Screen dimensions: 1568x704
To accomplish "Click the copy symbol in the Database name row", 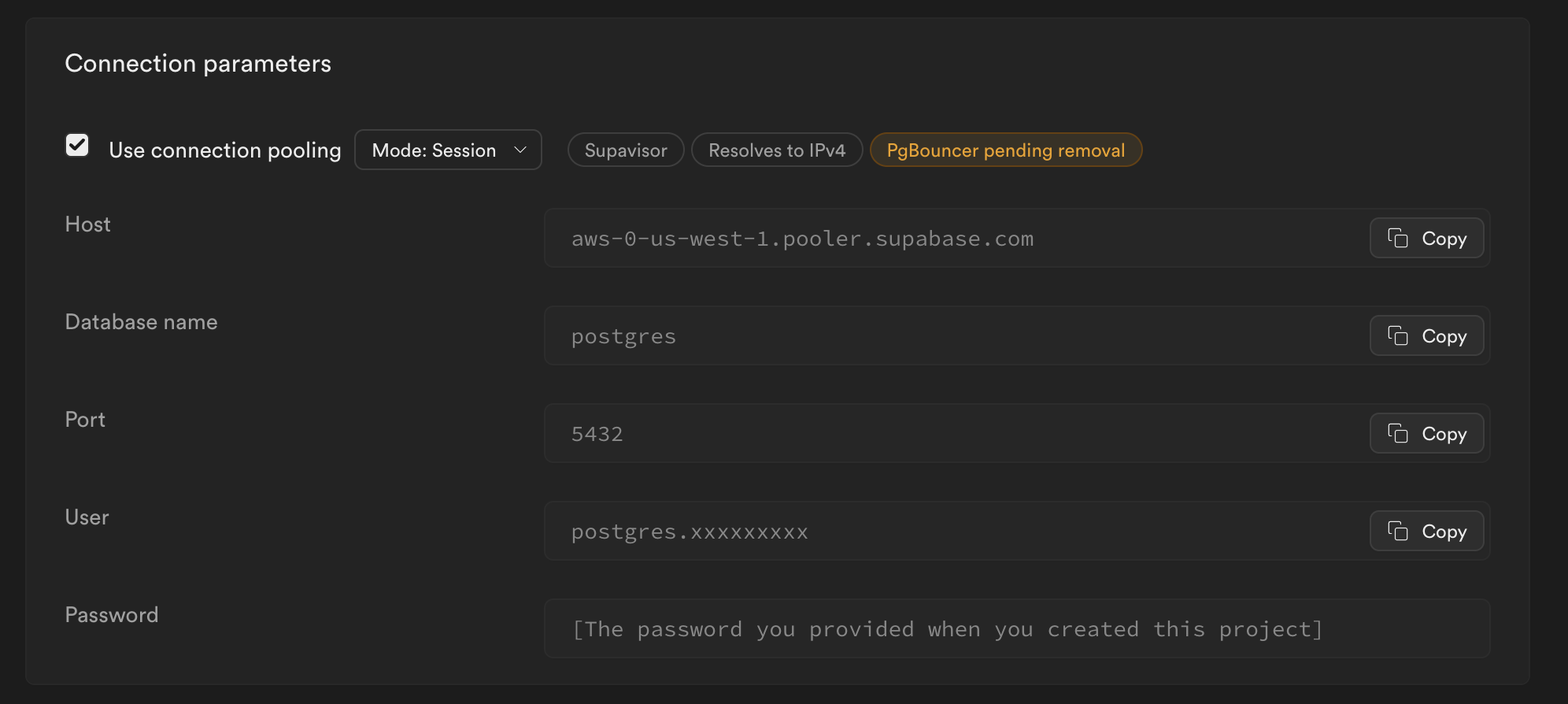I will click(x=1399, y=335).
